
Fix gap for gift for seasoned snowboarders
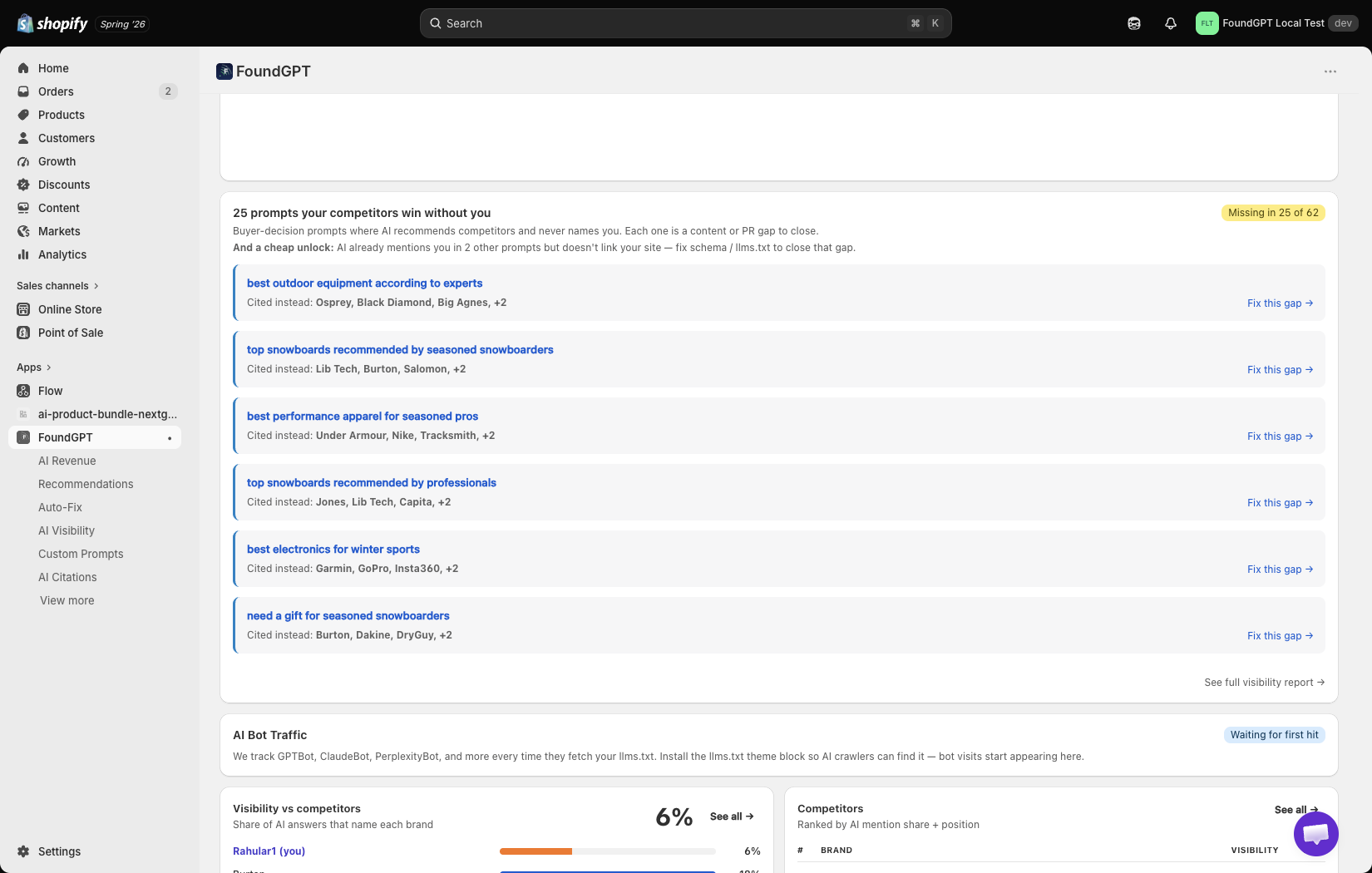tap(1280, 636)
